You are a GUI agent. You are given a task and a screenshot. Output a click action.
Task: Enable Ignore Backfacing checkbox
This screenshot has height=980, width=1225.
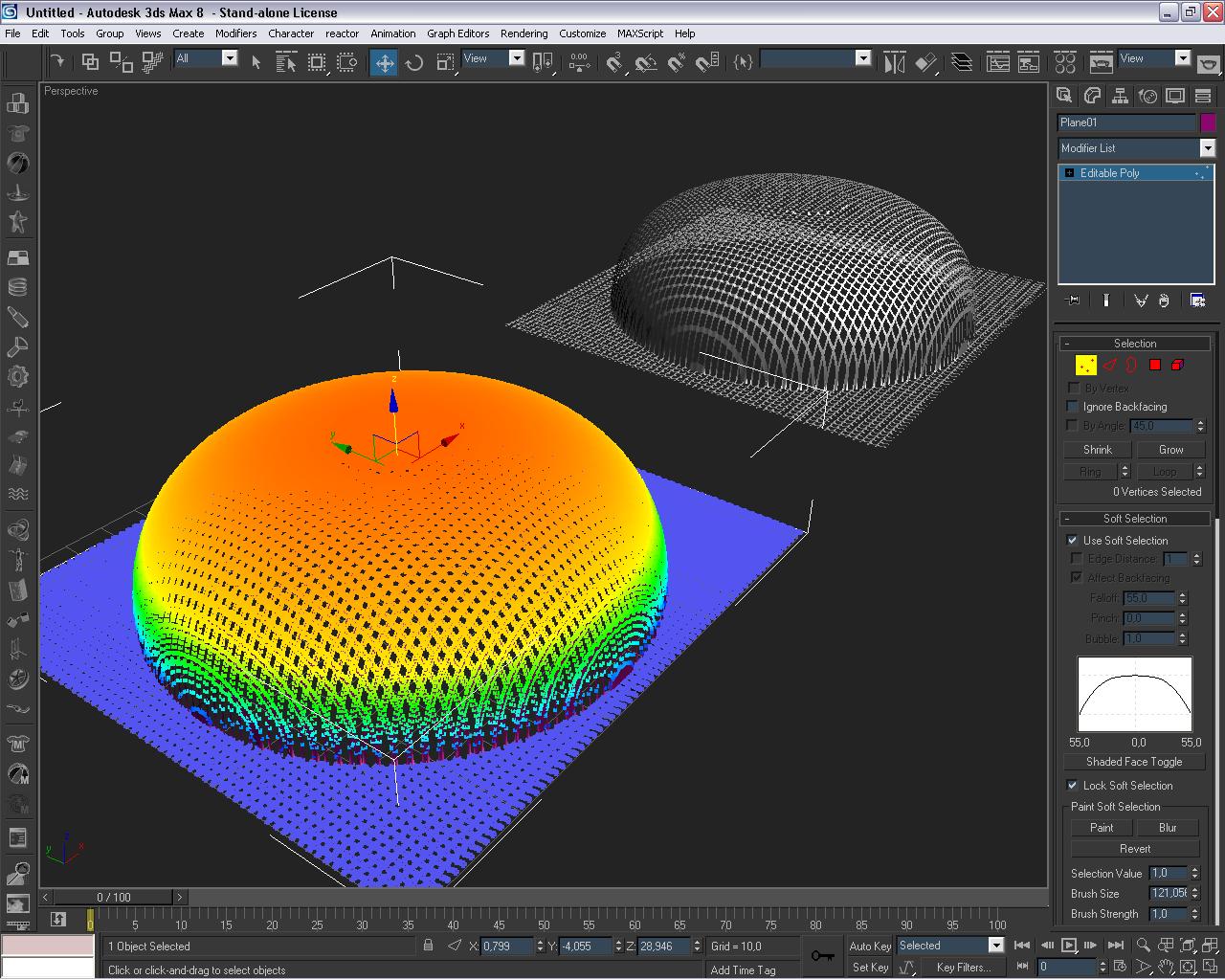[x=1073, y=407]
